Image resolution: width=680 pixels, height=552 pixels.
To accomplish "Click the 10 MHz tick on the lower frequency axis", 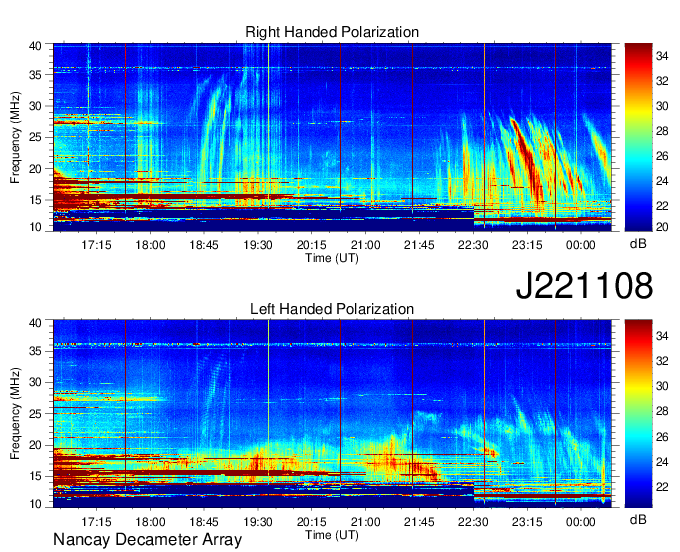I will pos(35,503).
